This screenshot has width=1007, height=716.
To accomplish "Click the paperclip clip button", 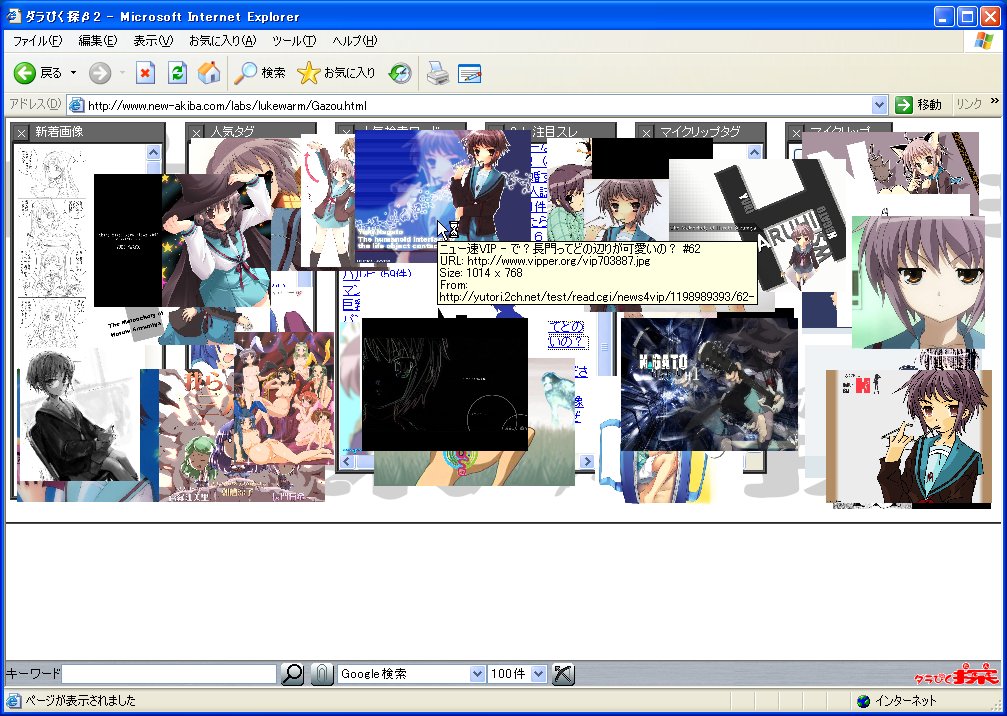I will (322, 674).
